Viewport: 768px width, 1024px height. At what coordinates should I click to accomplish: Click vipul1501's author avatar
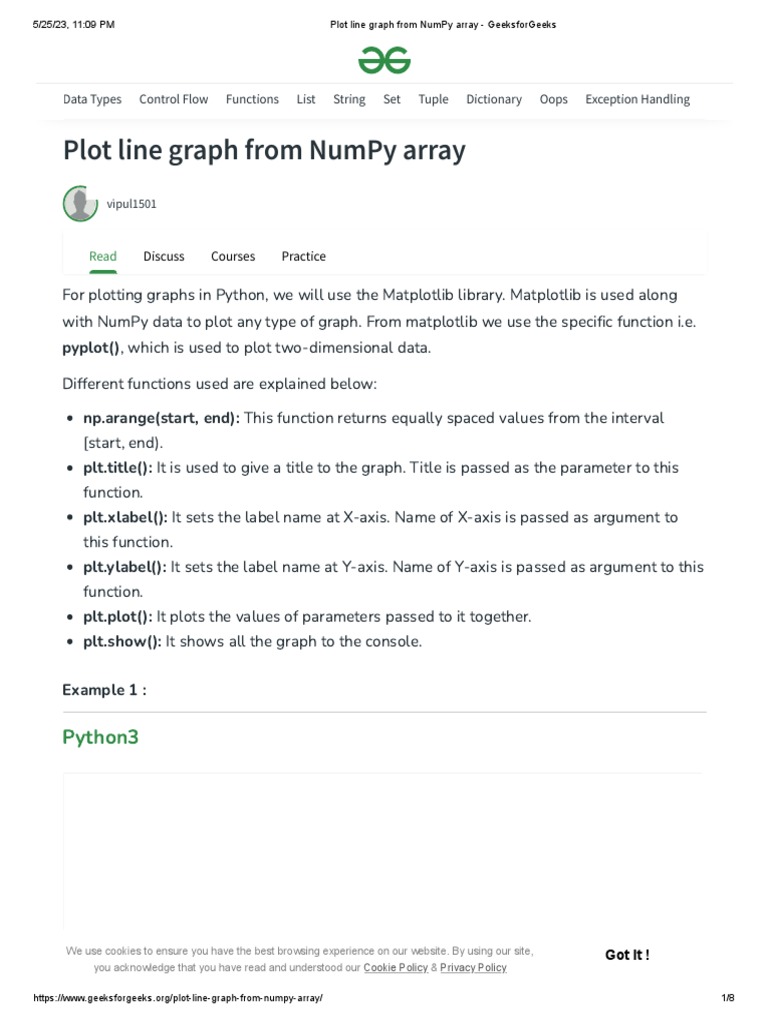pos(80,204)
